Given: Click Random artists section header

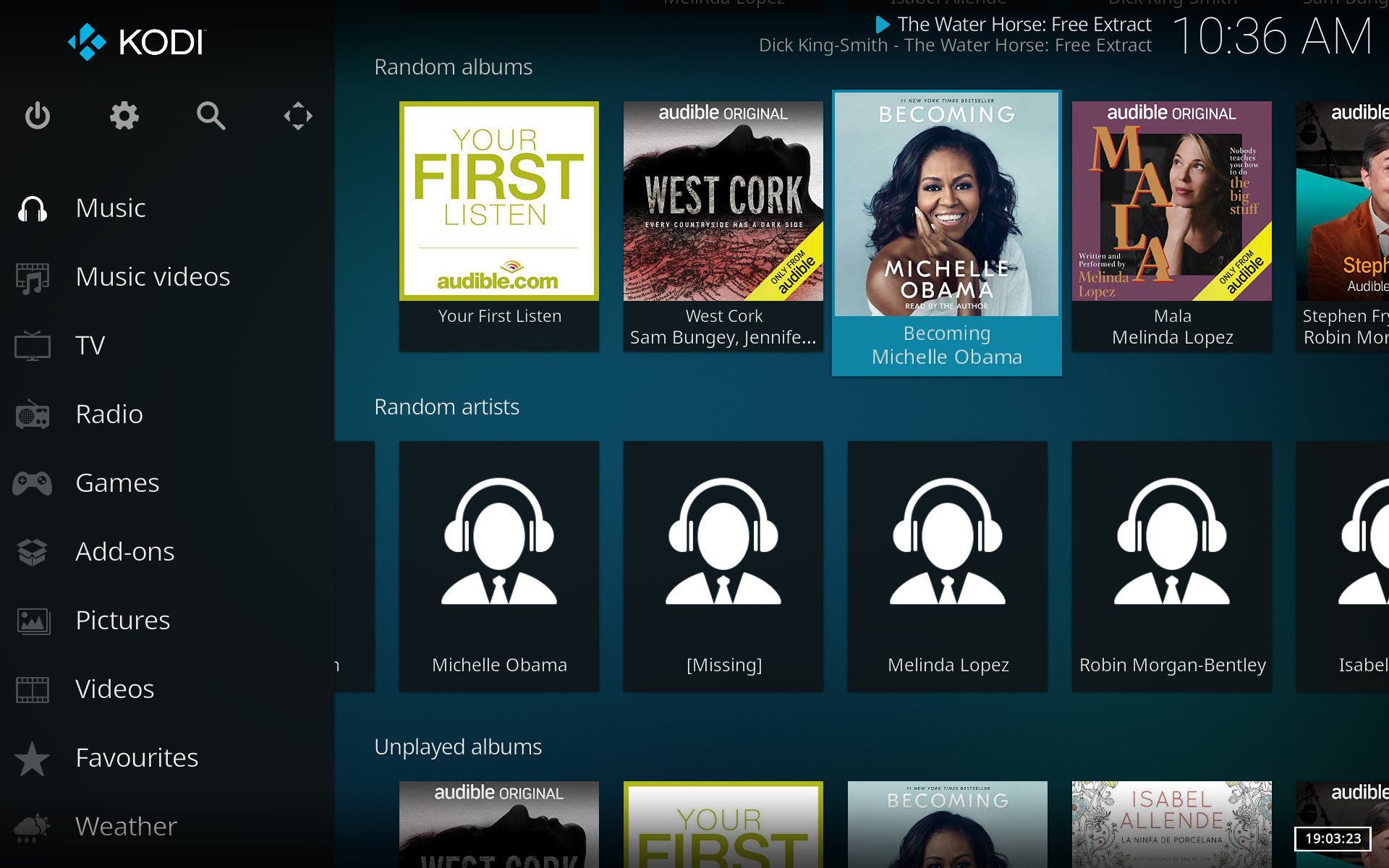Looking at the screenshot, I should pos(446,405).
